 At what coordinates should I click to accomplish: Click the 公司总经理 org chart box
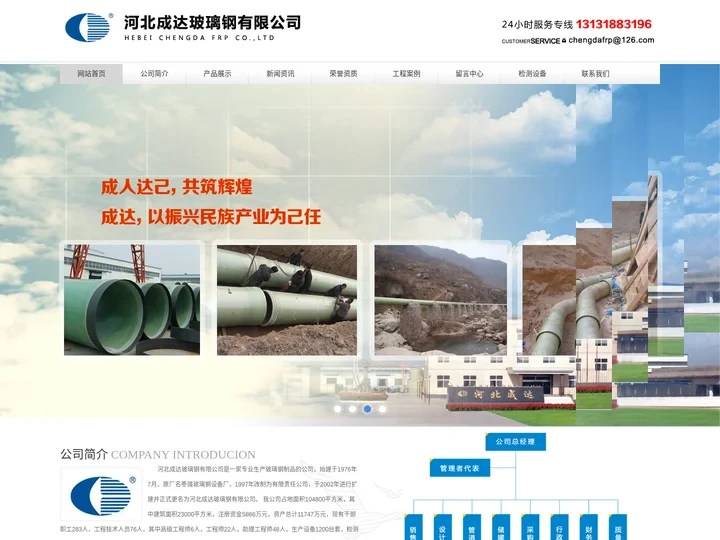click(516, 442)
